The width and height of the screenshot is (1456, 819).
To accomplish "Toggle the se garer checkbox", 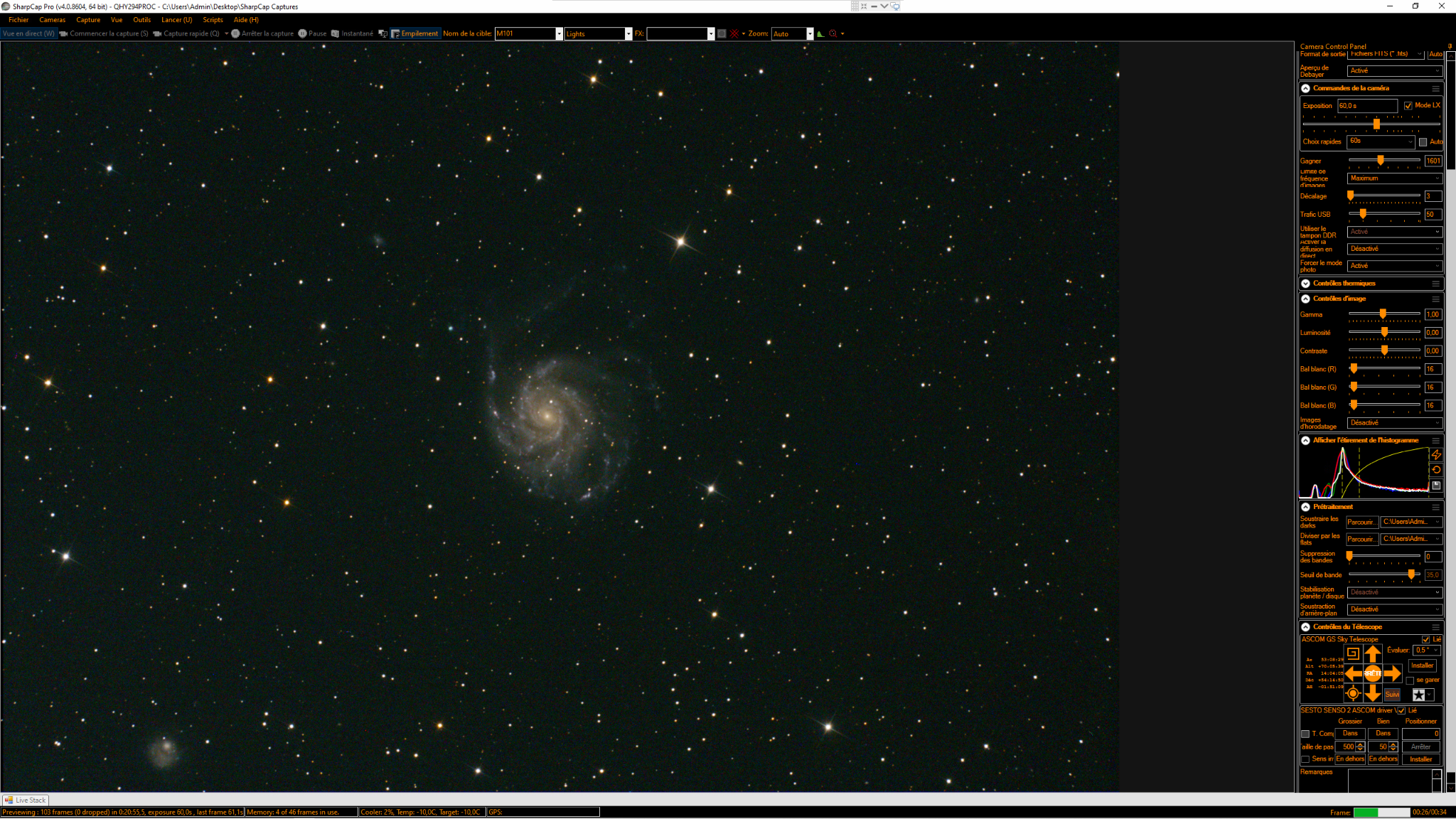I will [1410, 680].
